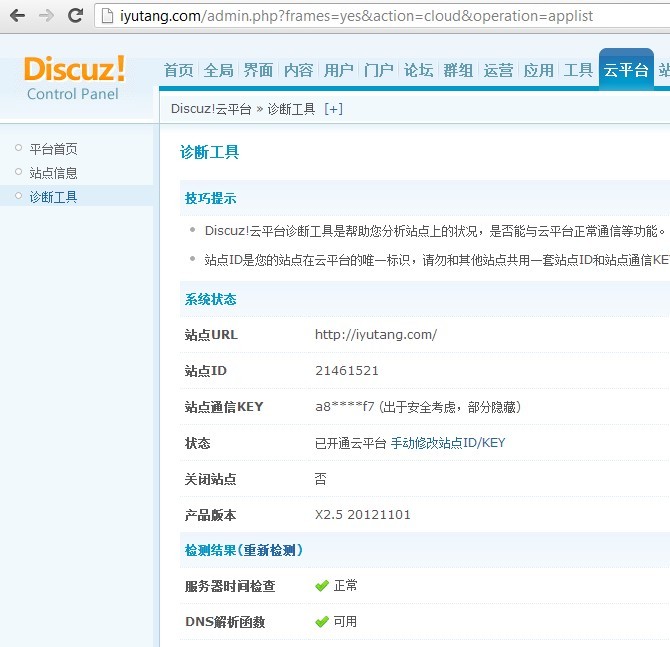
Task: Open the 工具 top menu tab
Action: tap(578, 70)
